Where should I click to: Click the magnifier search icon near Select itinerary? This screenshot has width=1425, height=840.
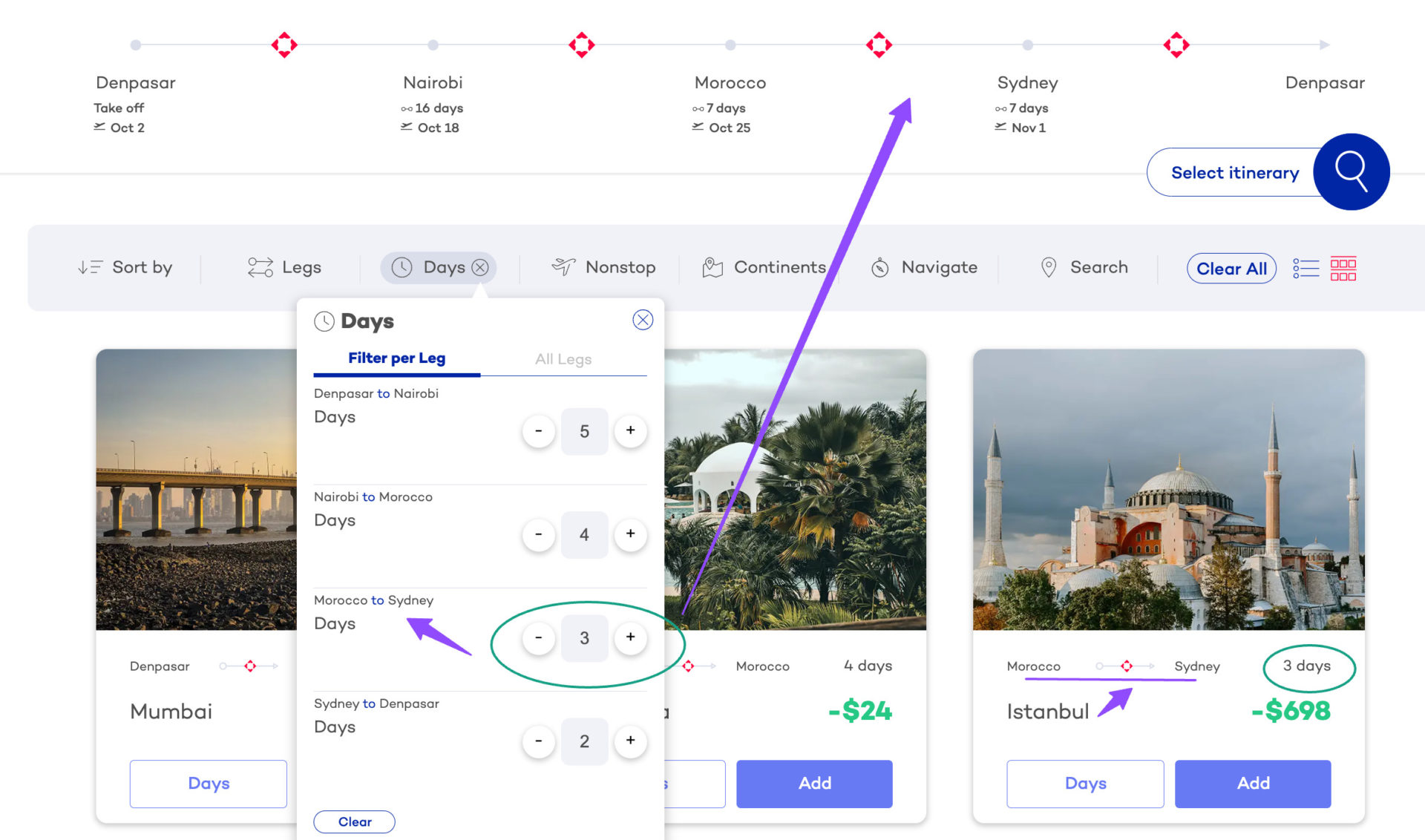1352,171
